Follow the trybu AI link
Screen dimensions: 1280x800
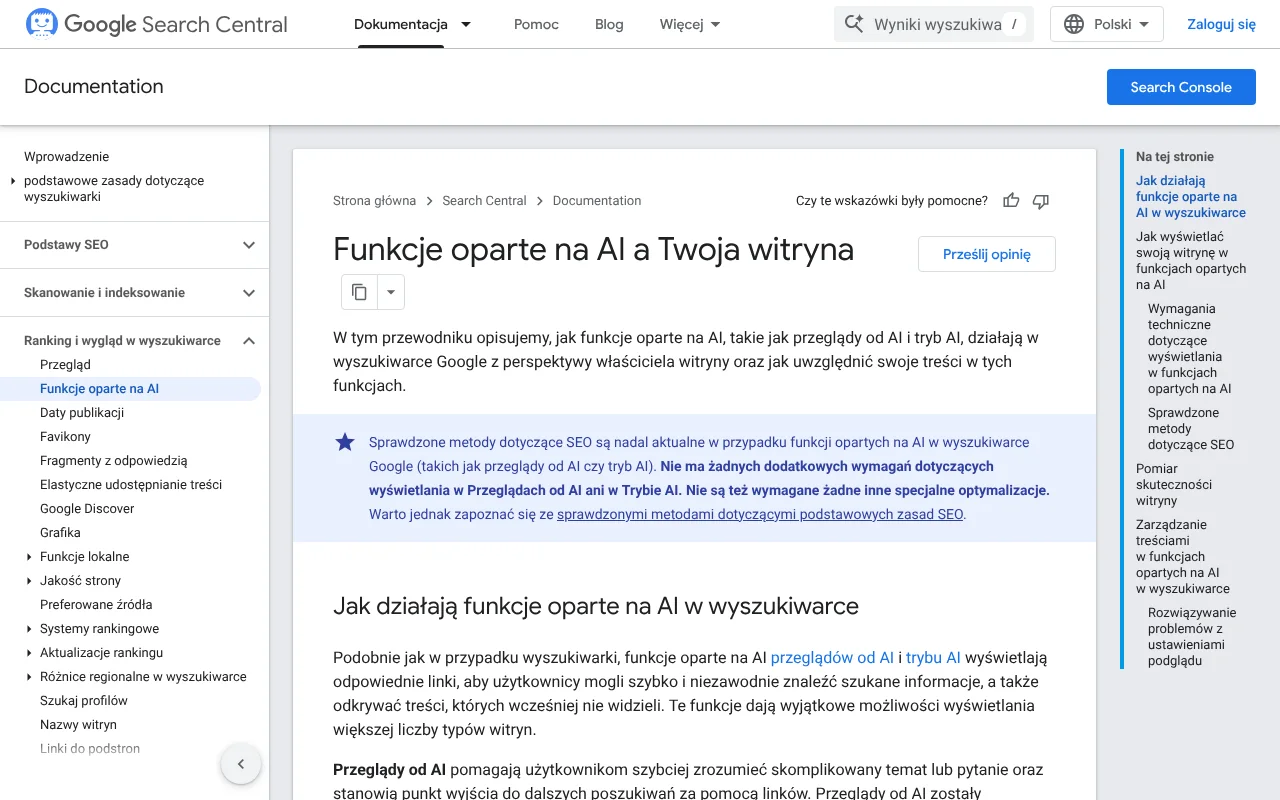click(933, 657)
